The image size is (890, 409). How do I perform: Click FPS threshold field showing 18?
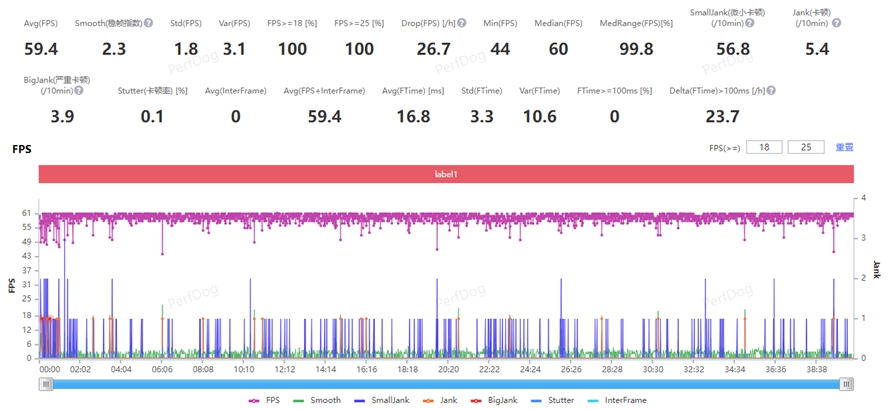pos(762,147)
